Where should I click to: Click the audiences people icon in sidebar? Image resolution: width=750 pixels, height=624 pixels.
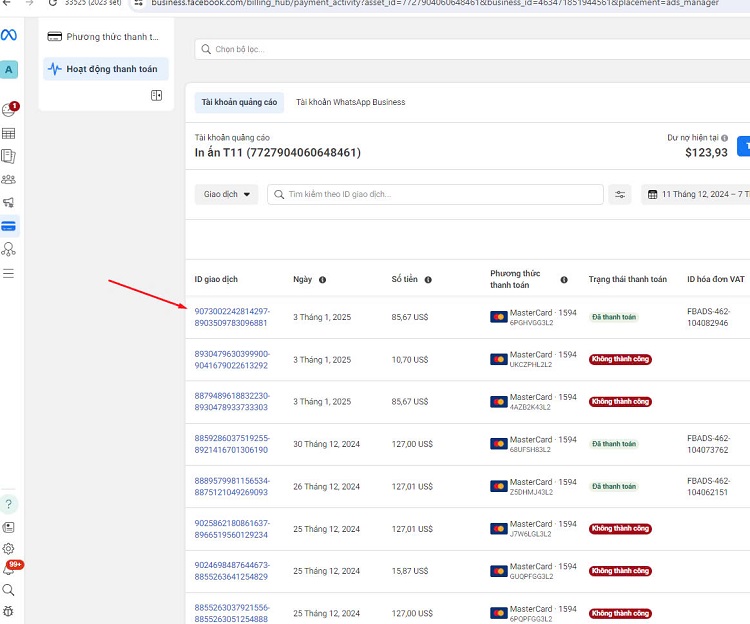tap(9, 180)
